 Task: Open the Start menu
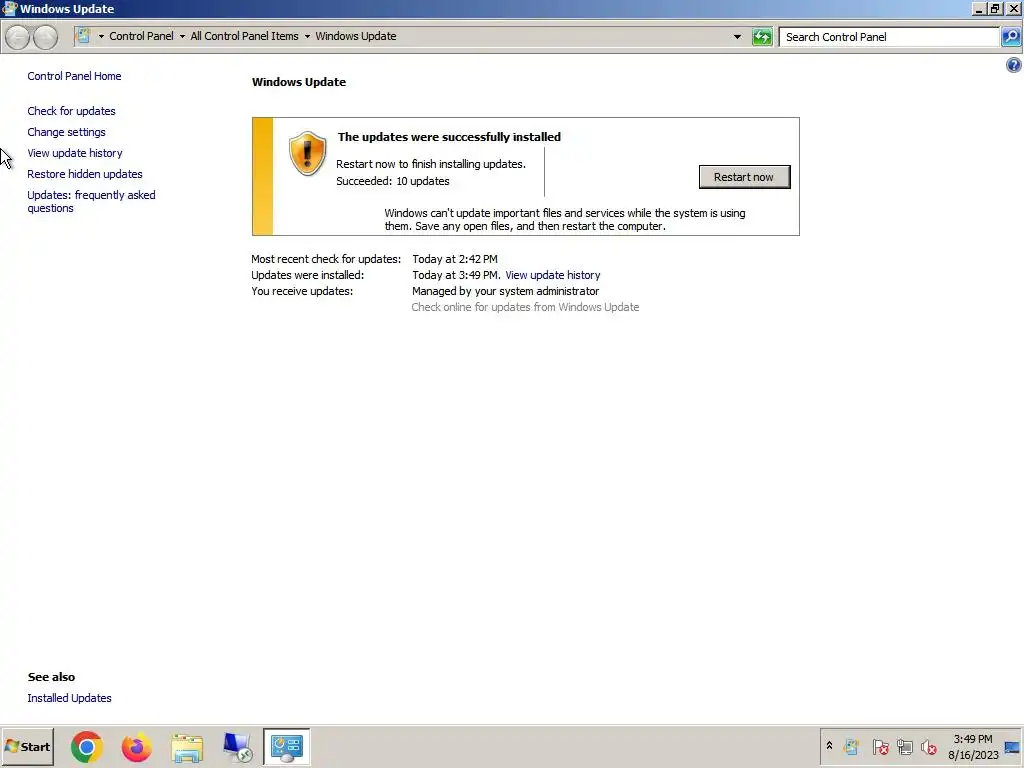point(27,746)
